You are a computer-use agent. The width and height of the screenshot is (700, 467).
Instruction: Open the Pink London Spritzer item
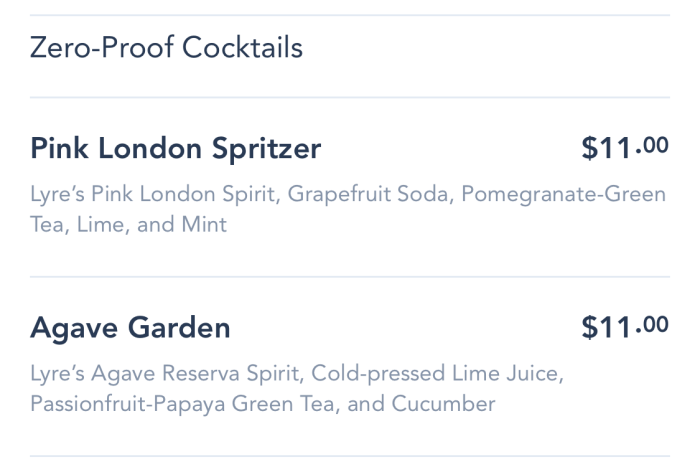[x=176, y=149]
